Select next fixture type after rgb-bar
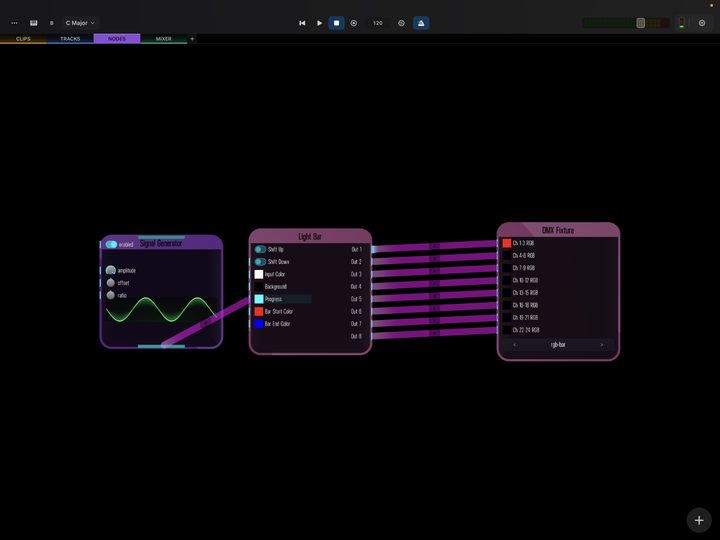The height and width of the screenshot is (540, 720). [602, 345]
